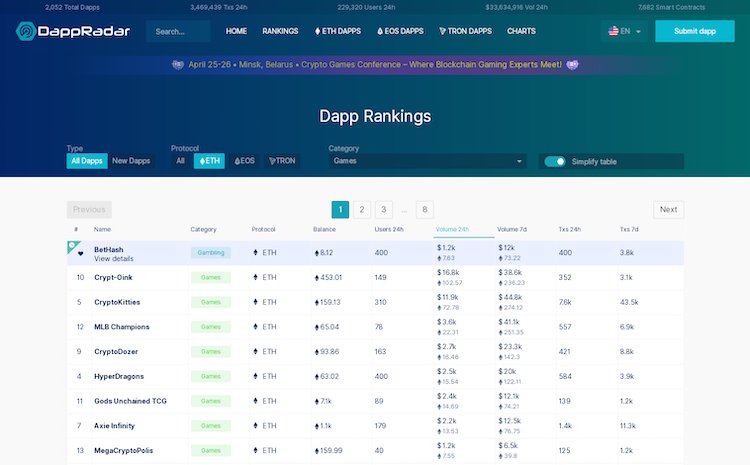Image resolution: width=750 pixels, height=465 pixels.
Task: Expand the Category Games dropdown
Action: [x=427, y=161]
